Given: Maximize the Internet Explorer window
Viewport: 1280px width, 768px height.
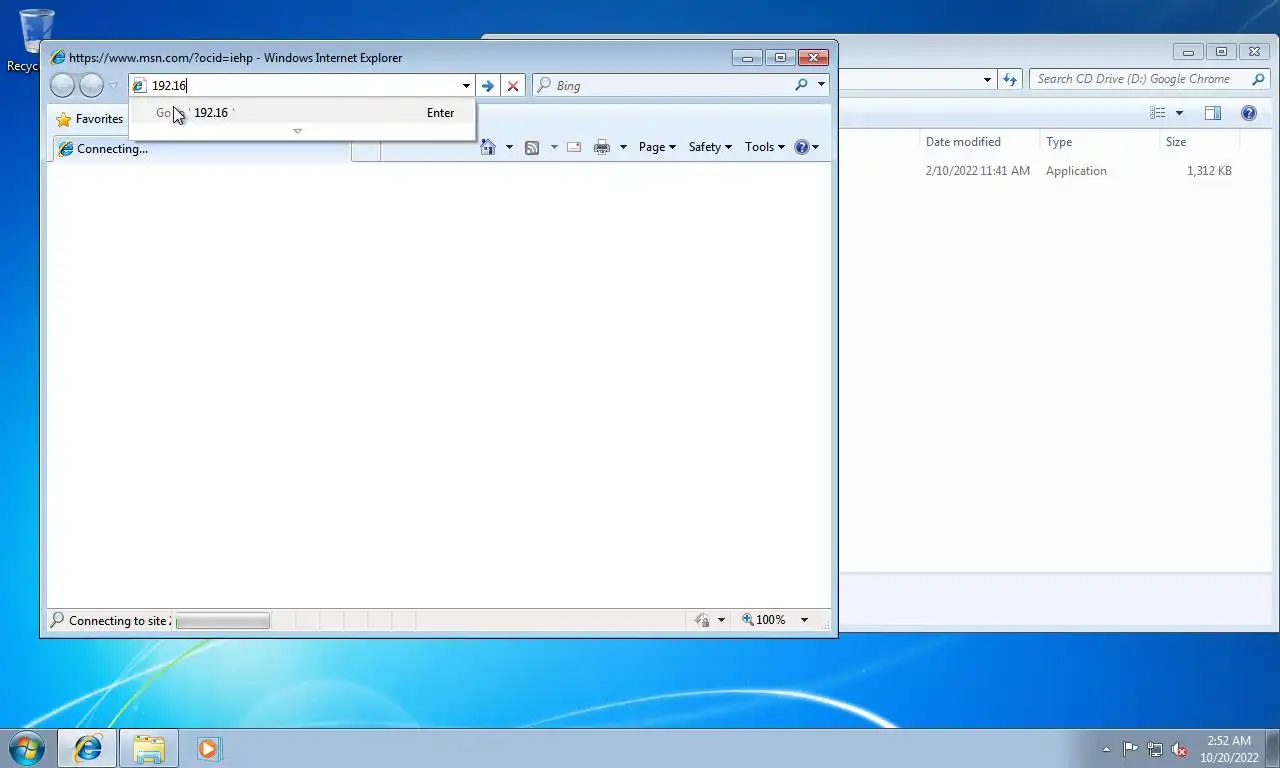Looking at the screenshot, I should click(780, 57).
